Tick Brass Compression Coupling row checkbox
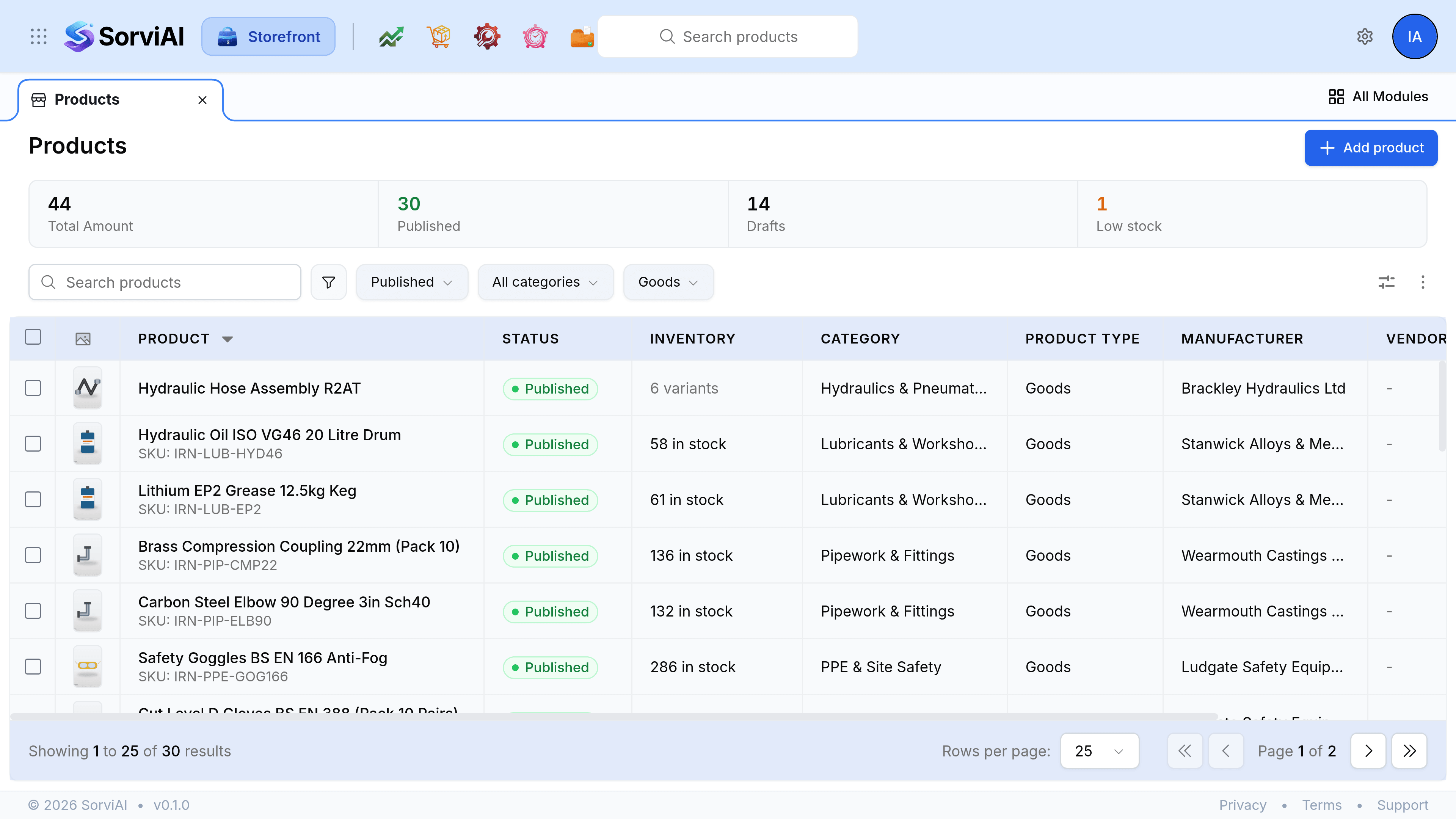This screenshot has width=1456, height=819. tap(33, 555)
